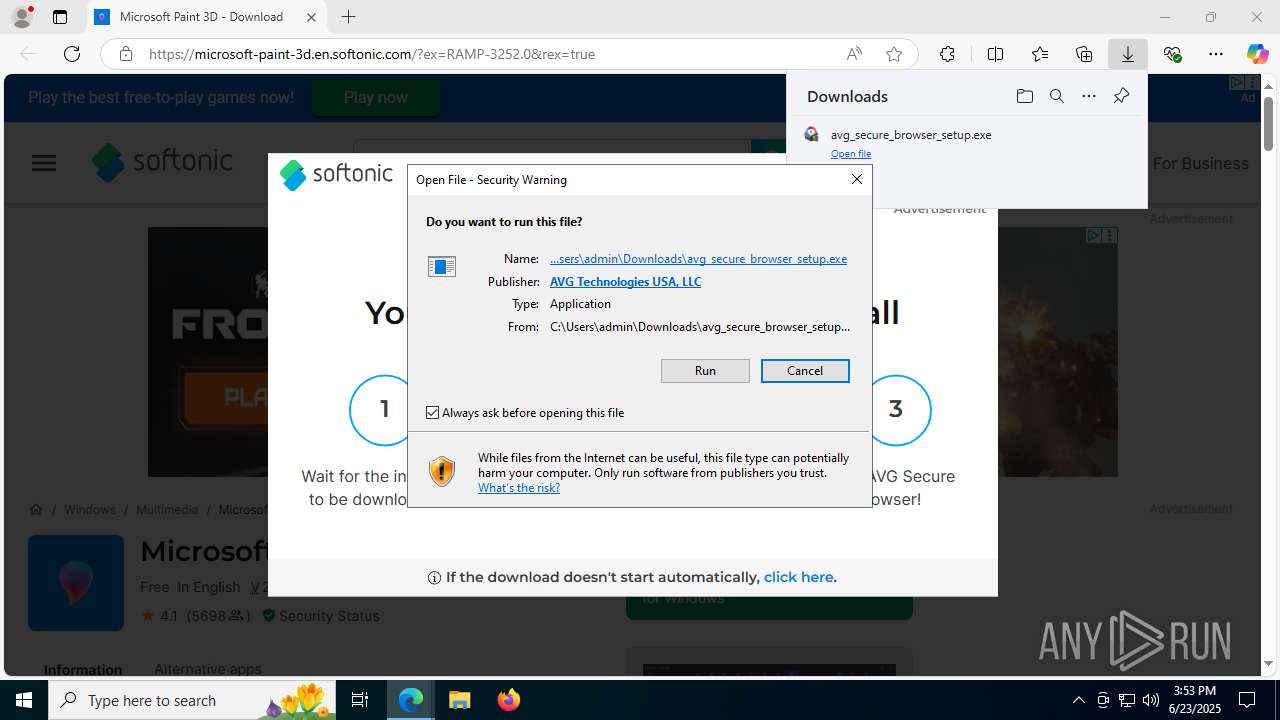Click Run in the security warning
This screenshot has height=720, width=1280.
[x=705, y=371]
